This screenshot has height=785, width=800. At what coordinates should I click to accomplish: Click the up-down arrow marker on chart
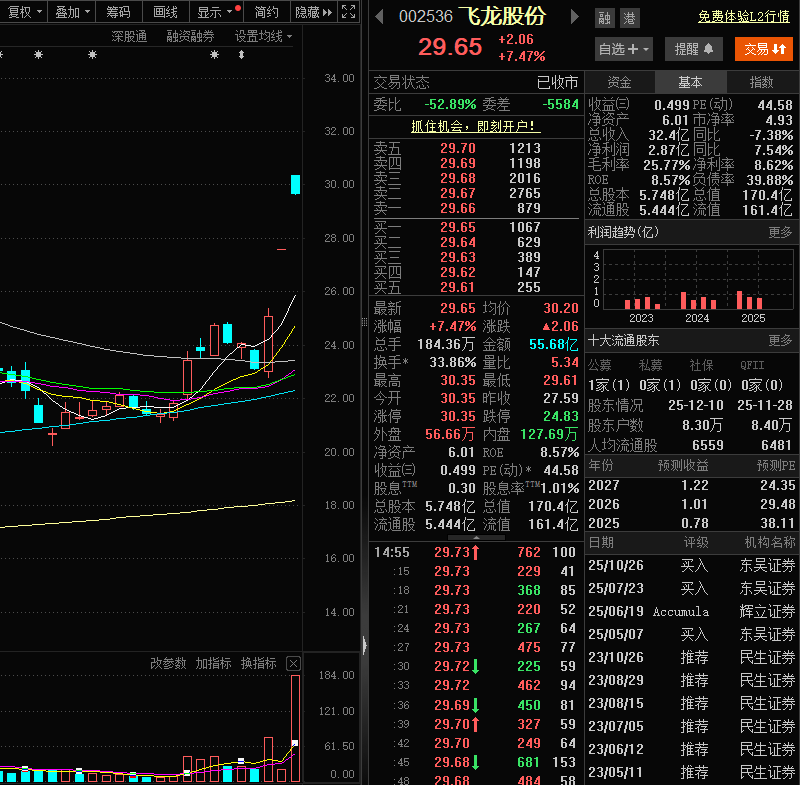241,55
